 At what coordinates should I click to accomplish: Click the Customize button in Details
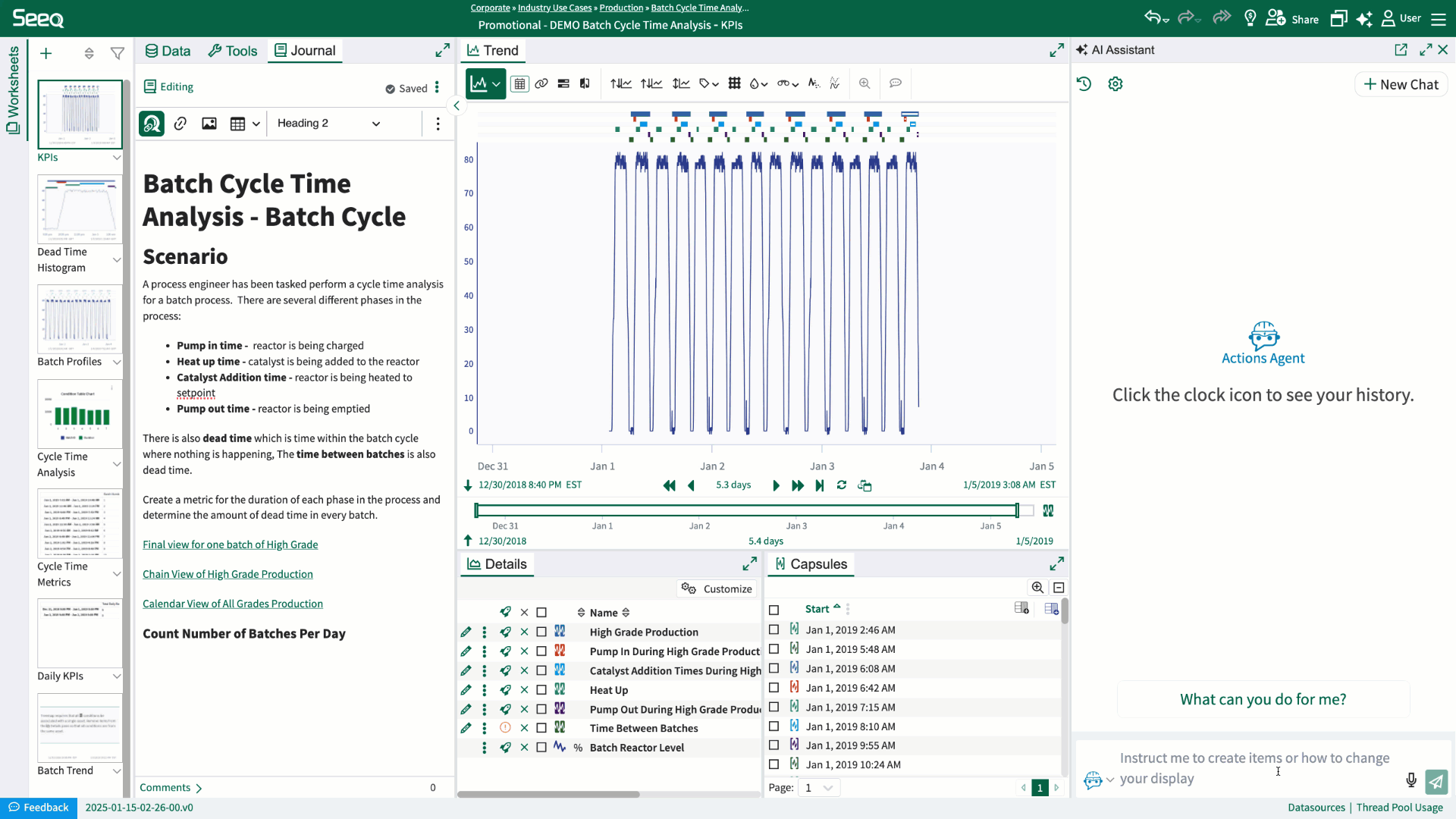click(x=717, y=589)
